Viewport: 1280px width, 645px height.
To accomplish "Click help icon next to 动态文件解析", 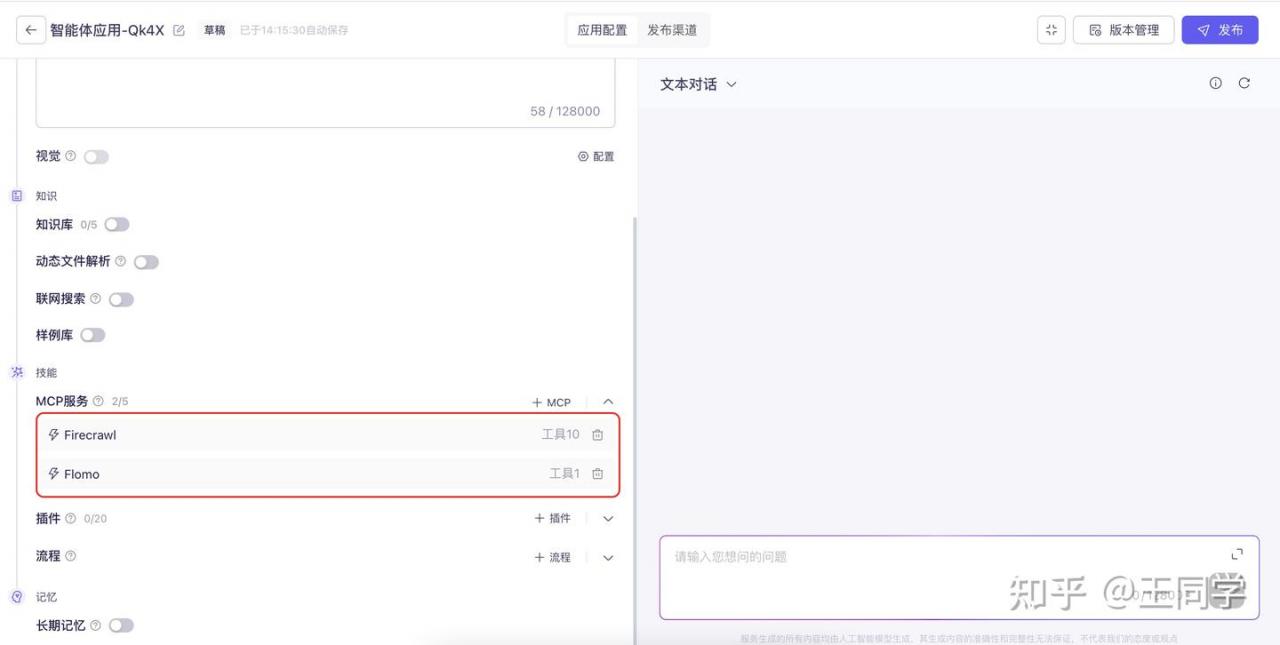I will click(121, 261).
